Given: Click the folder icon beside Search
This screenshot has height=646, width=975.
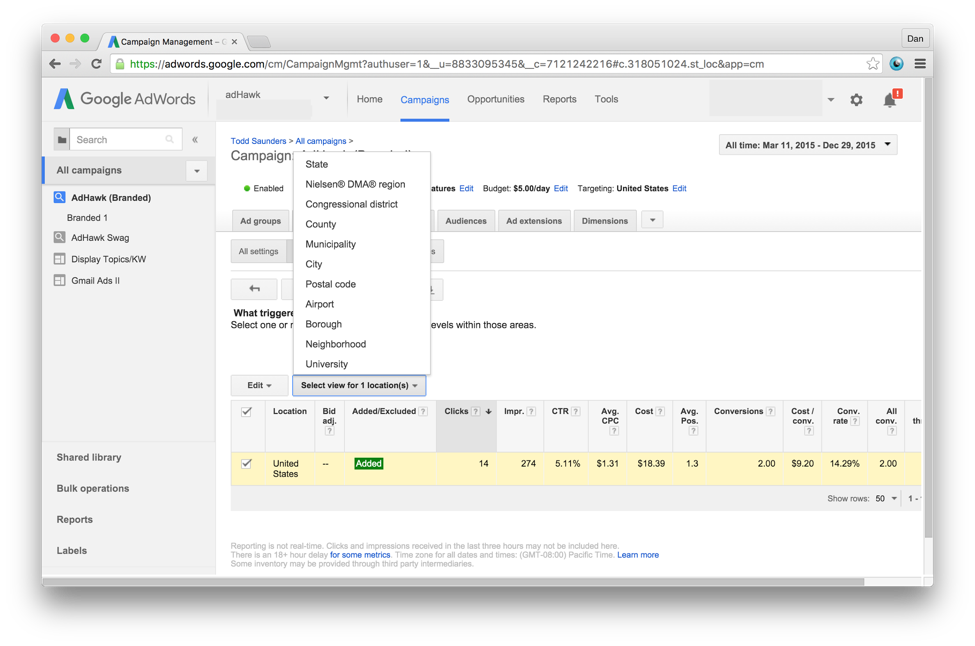Looking at the screenshot, I should pos(62,140).
